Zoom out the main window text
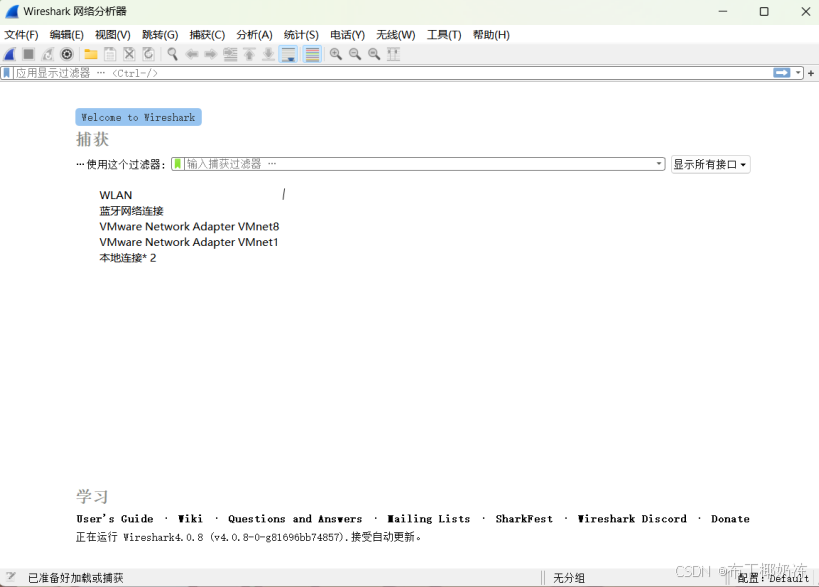The width and height of the screenshot is (819, 587). (x=355, y=54)
